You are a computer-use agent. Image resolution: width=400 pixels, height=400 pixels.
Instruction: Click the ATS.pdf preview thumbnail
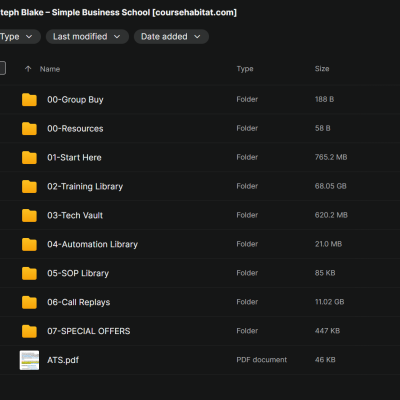click(x=29, y=360)
